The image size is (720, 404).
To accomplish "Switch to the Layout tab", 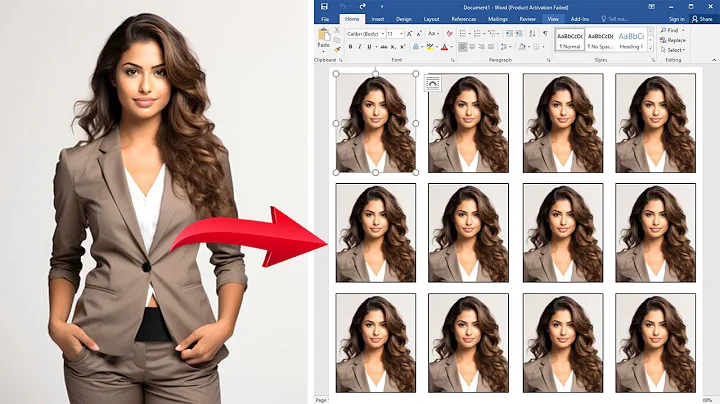I will coord(431,19).
